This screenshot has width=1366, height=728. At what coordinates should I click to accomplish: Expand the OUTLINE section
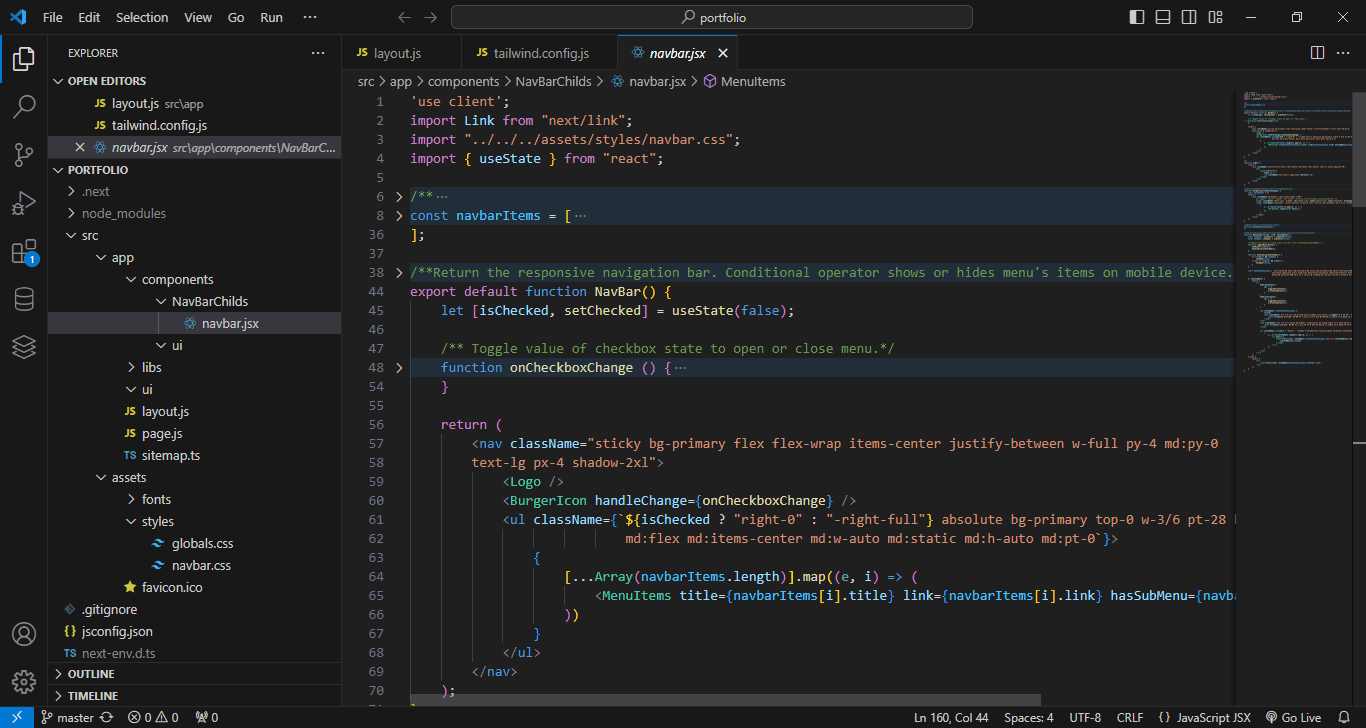coord(195,673)
